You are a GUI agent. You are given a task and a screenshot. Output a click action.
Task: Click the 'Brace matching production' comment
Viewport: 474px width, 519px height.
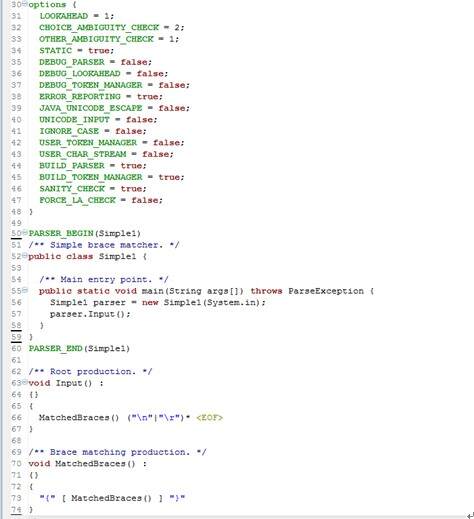tap(117, 452)
